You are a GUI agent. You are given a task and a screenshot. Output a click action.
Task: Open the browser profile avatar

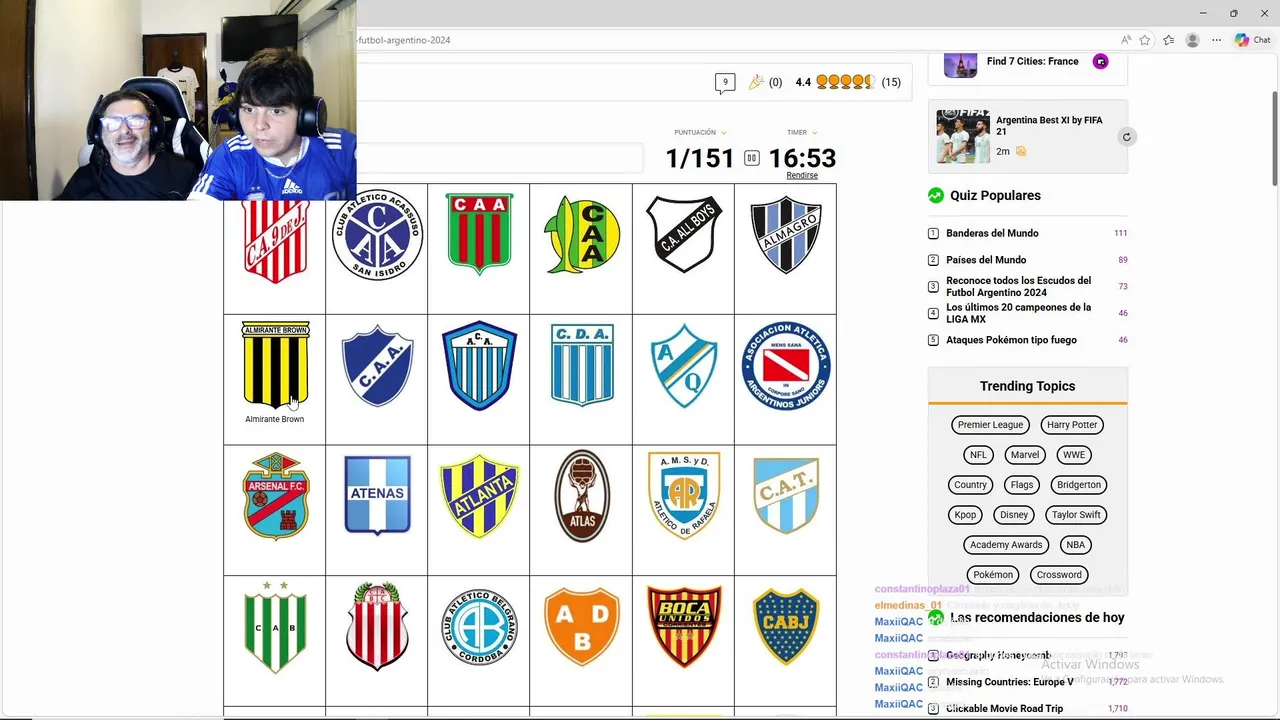tap(1192, 40)
